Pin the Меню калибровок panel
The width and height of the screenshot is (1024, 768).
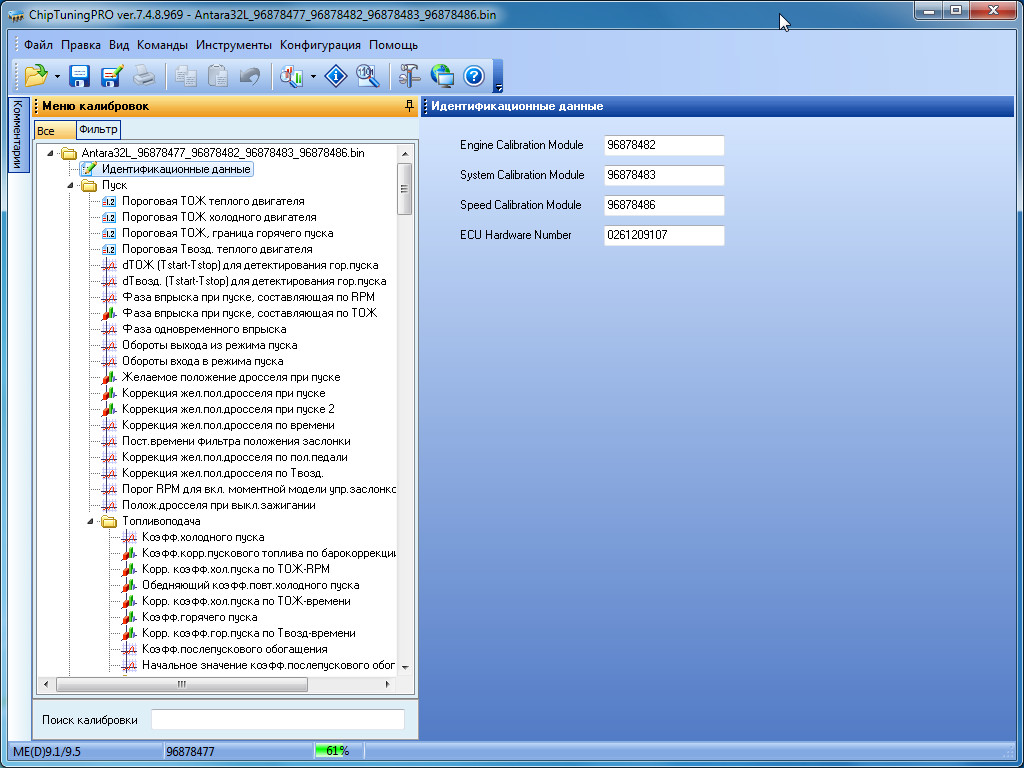408,106
